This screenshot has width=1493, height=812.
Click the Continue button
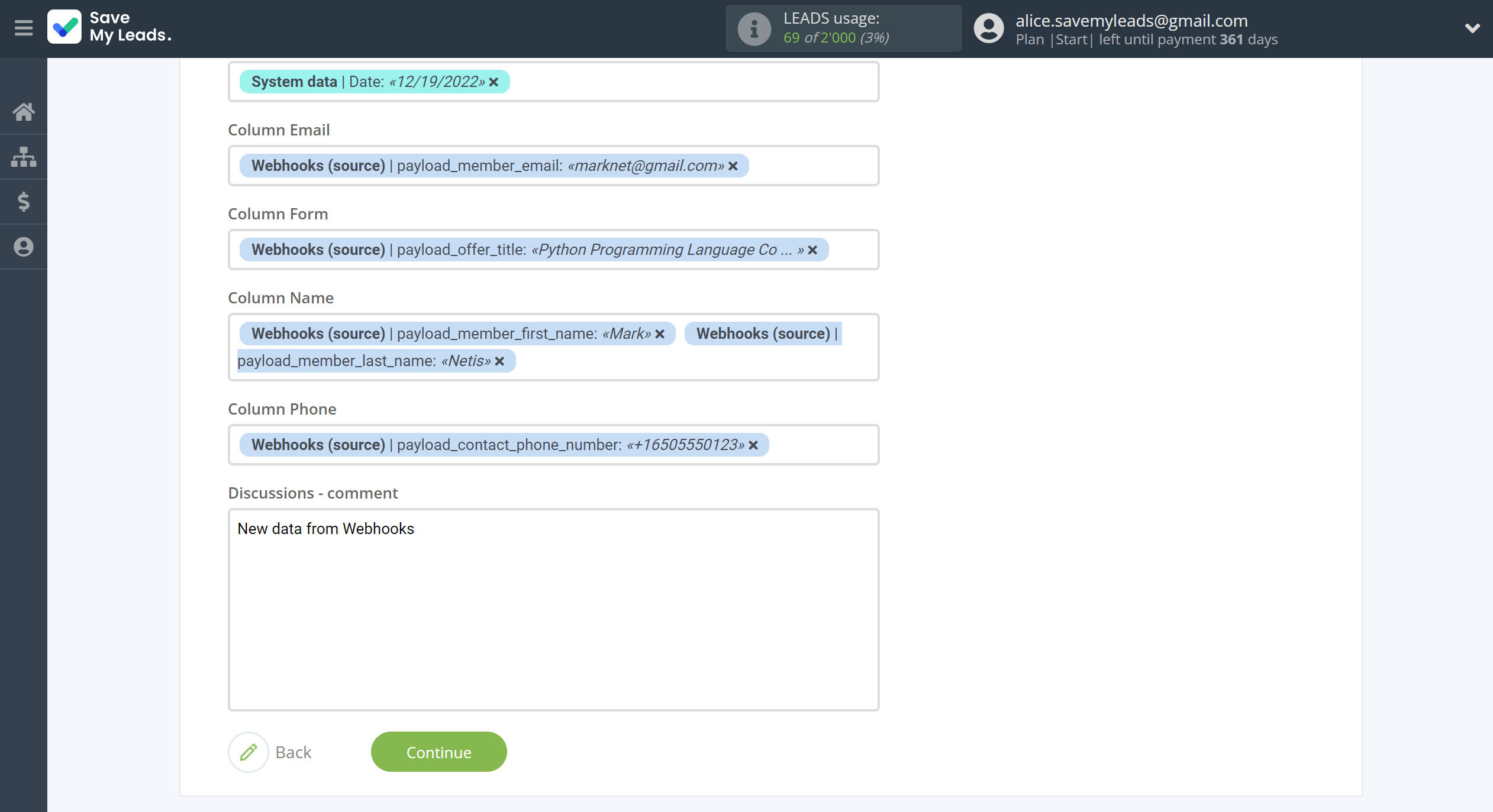pyautogui.click(x=439, y=752)
